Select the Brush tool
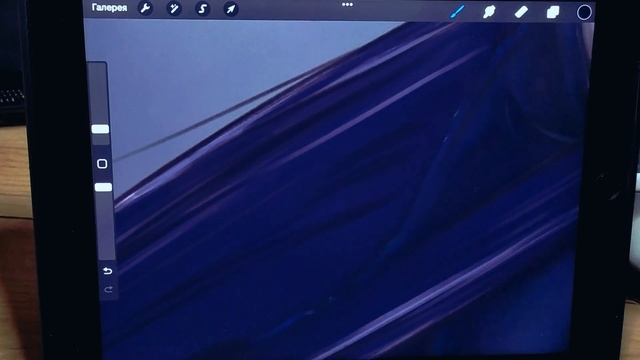Viewport: 640px width, 360px height. tap(457, 11)
